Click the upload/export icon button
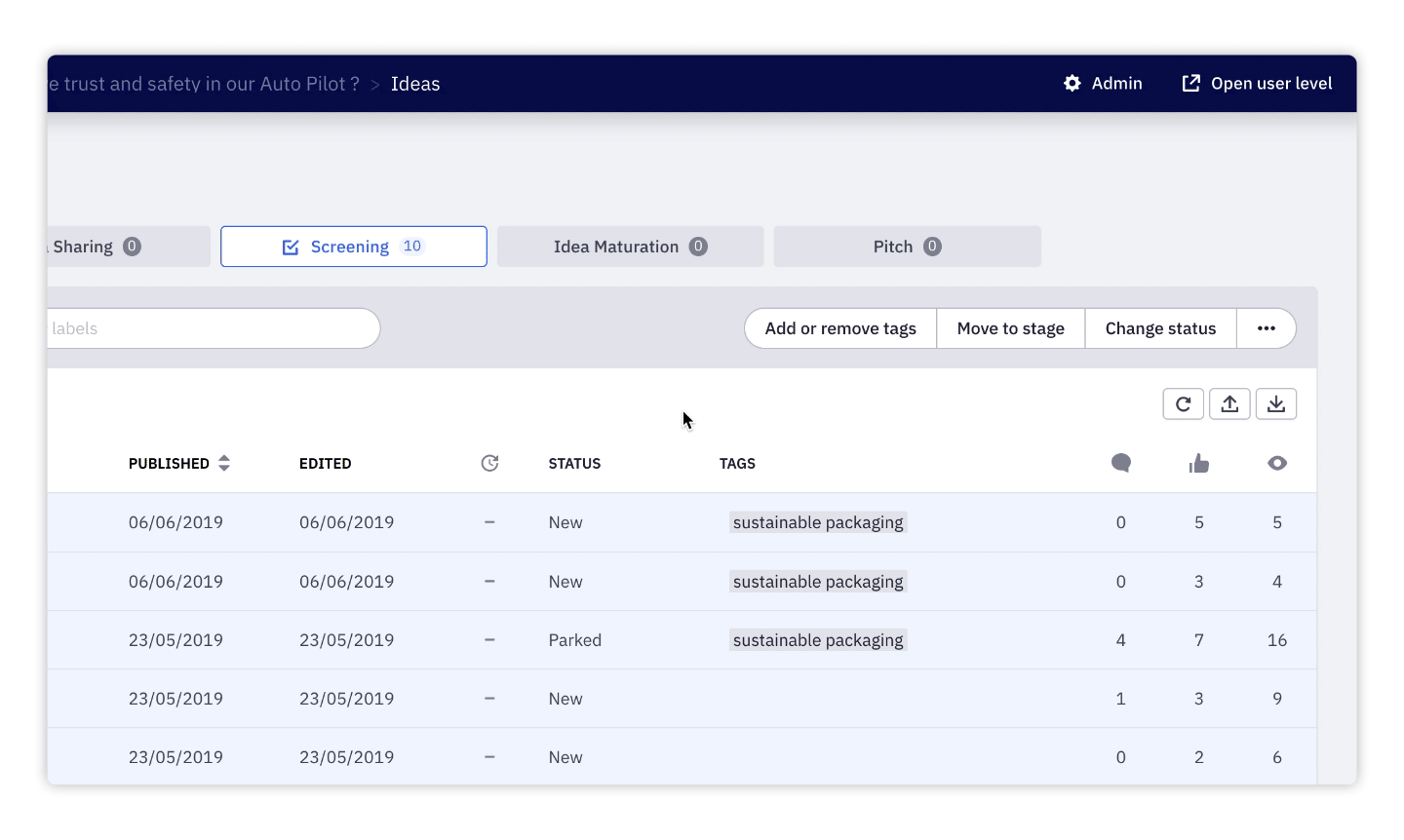Viewport: 1404px width, 840px height. tap(1229, 404)
